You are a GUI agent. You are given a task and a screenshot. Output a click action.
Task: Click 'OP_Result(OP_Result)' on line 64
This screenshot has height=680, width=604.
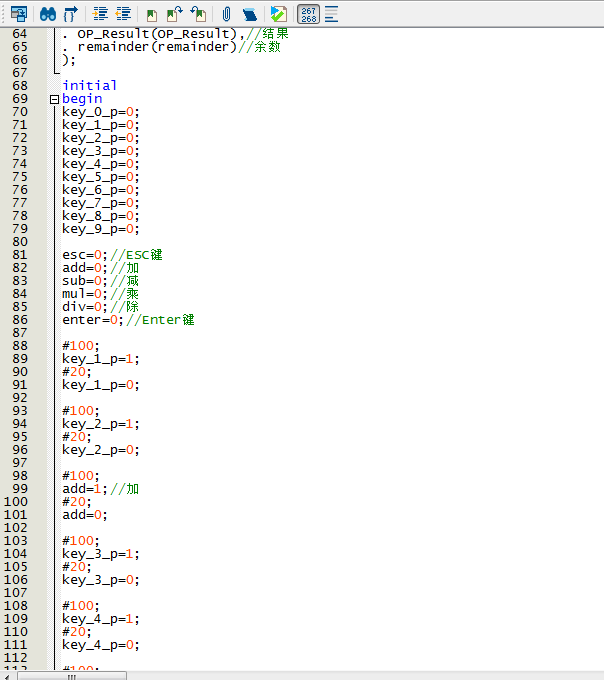(x=157, y=33)
